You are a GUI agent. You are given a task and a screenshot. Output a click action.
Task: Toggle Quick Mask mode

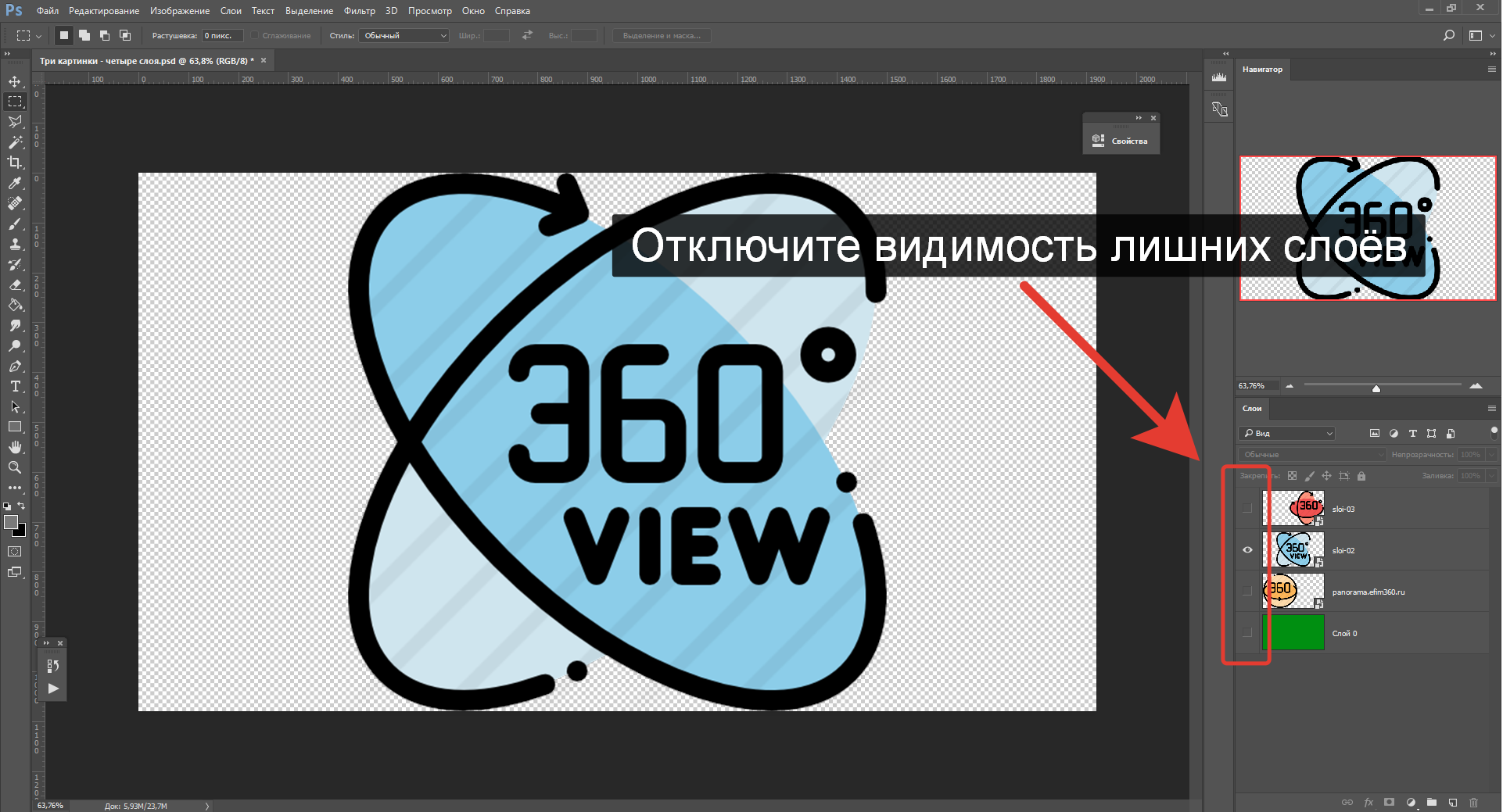[x=15, y=552]
